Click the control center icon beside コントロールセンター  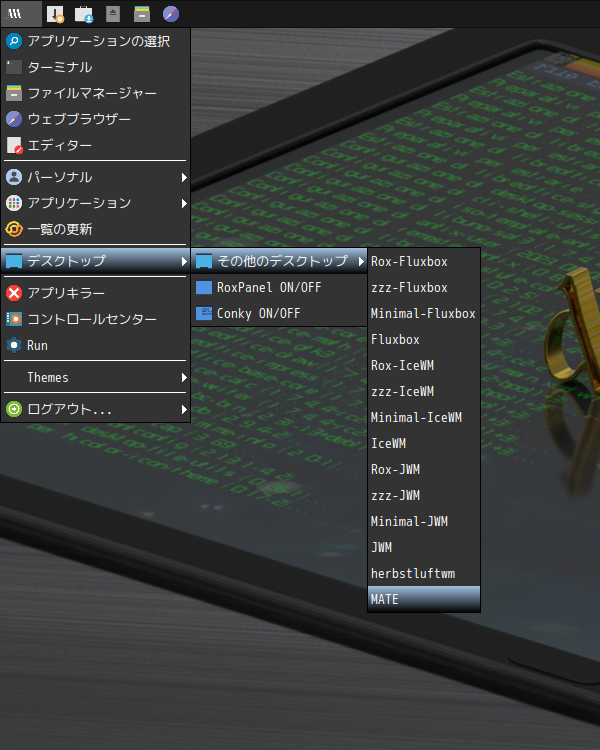(14, 319)
